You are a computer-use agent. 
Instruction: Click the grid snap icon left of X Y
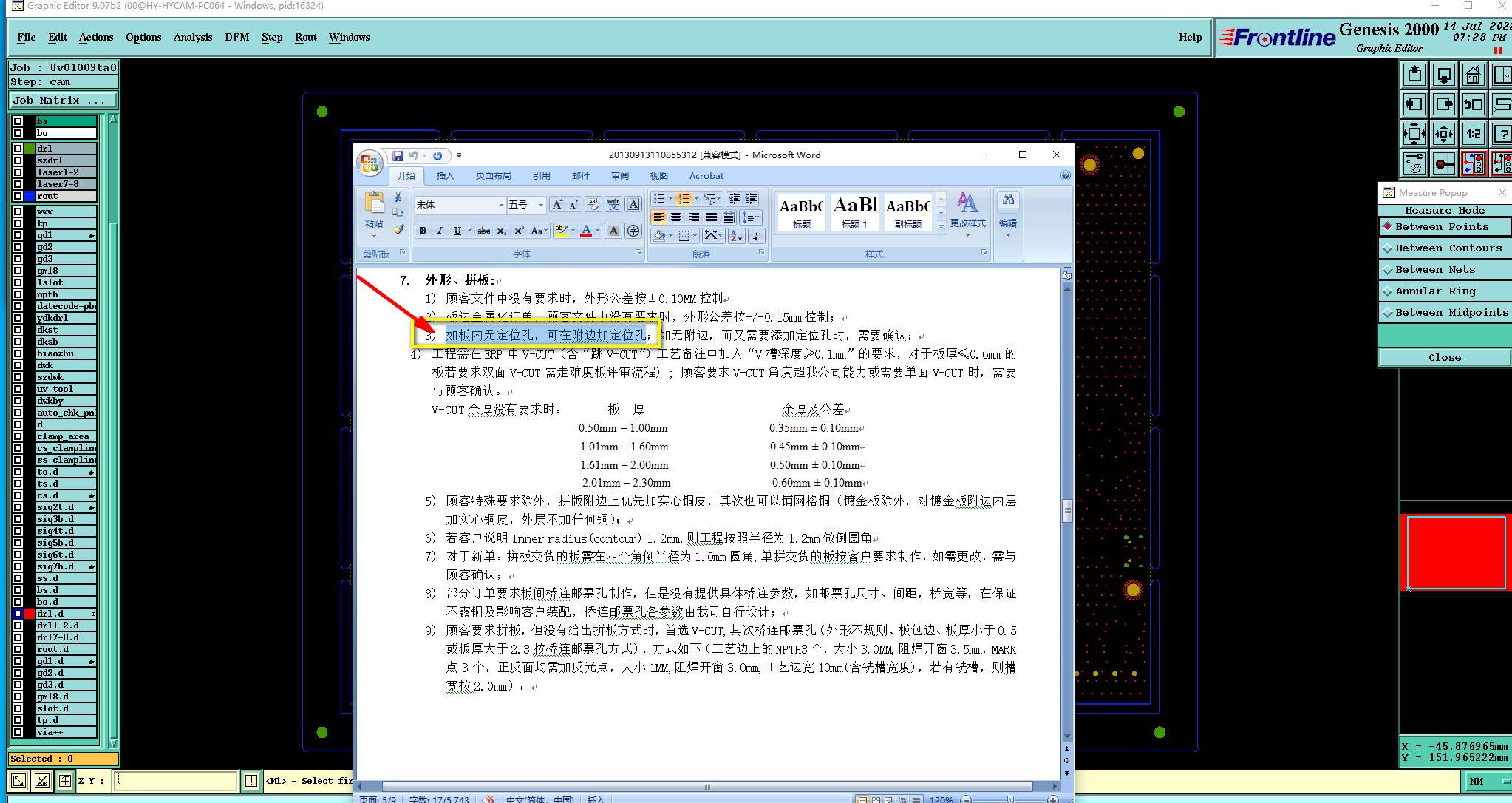coord(64,781)
